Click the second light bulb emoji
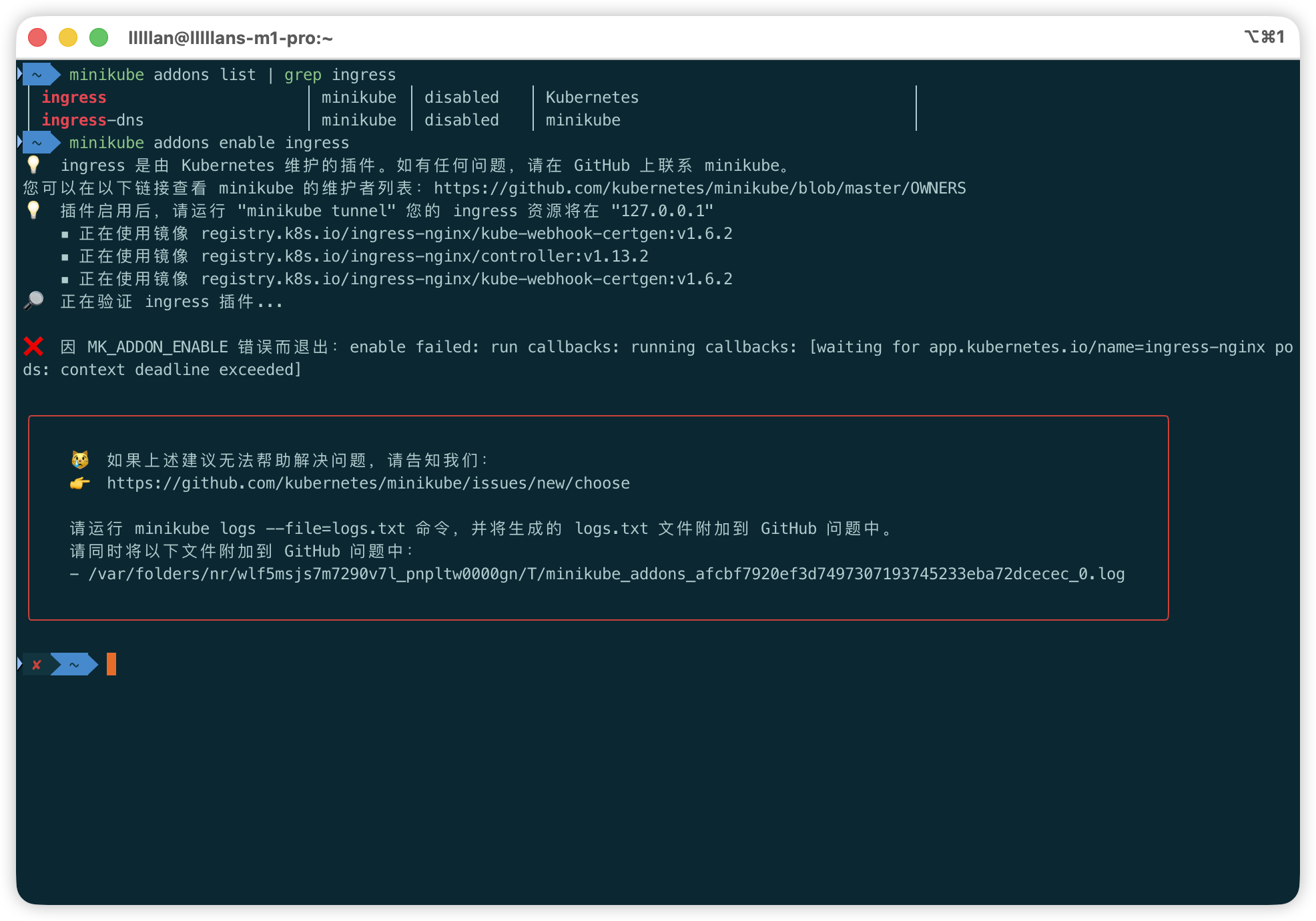 pos(33,210)
